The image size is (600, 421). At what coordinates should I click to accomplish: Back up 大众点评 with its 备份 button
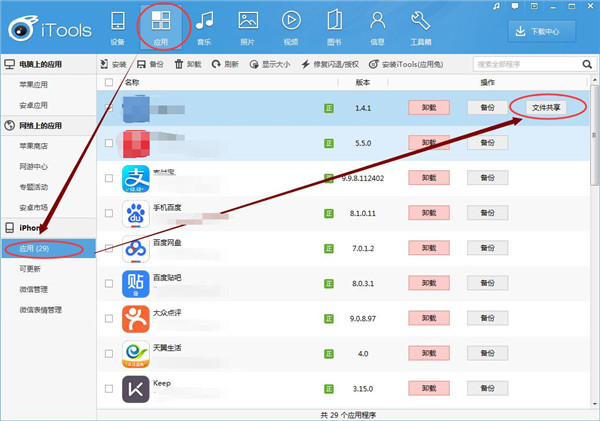(488, 318)
